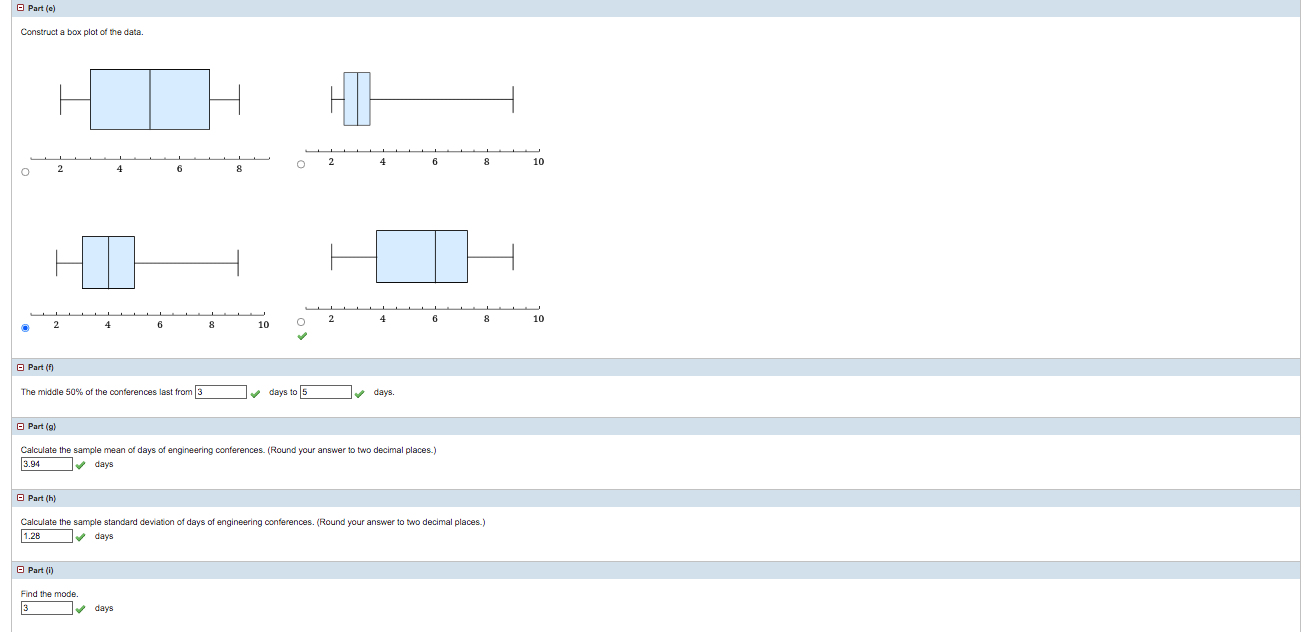1304x632 pixels.
Task: Collapse the Part (g) section
Action: point(21,426)
